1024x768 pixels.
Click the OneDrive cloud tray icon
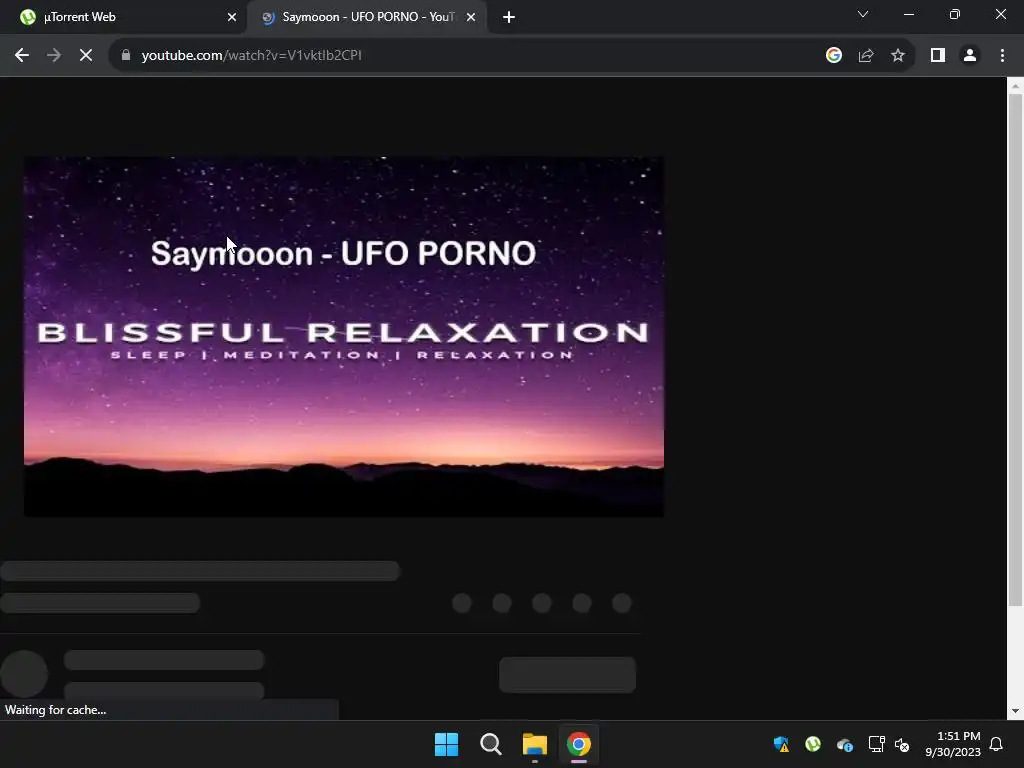(844, 744)
